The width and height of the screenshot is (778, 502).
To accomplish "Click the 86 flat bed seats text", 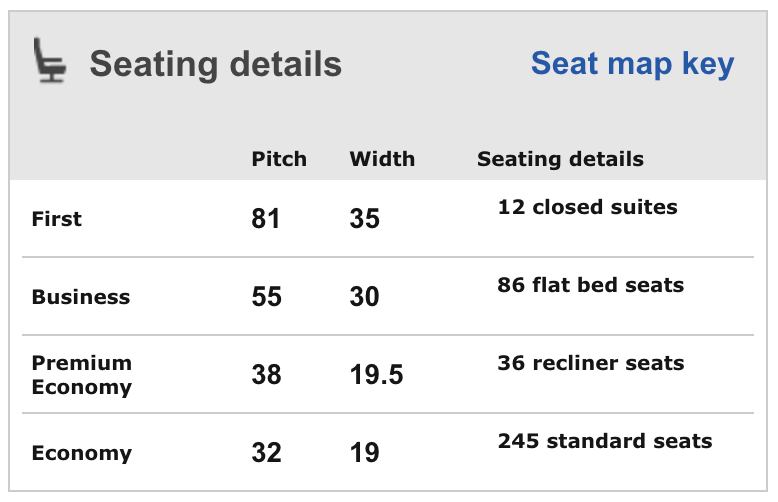I will click(x=590, y=285).
